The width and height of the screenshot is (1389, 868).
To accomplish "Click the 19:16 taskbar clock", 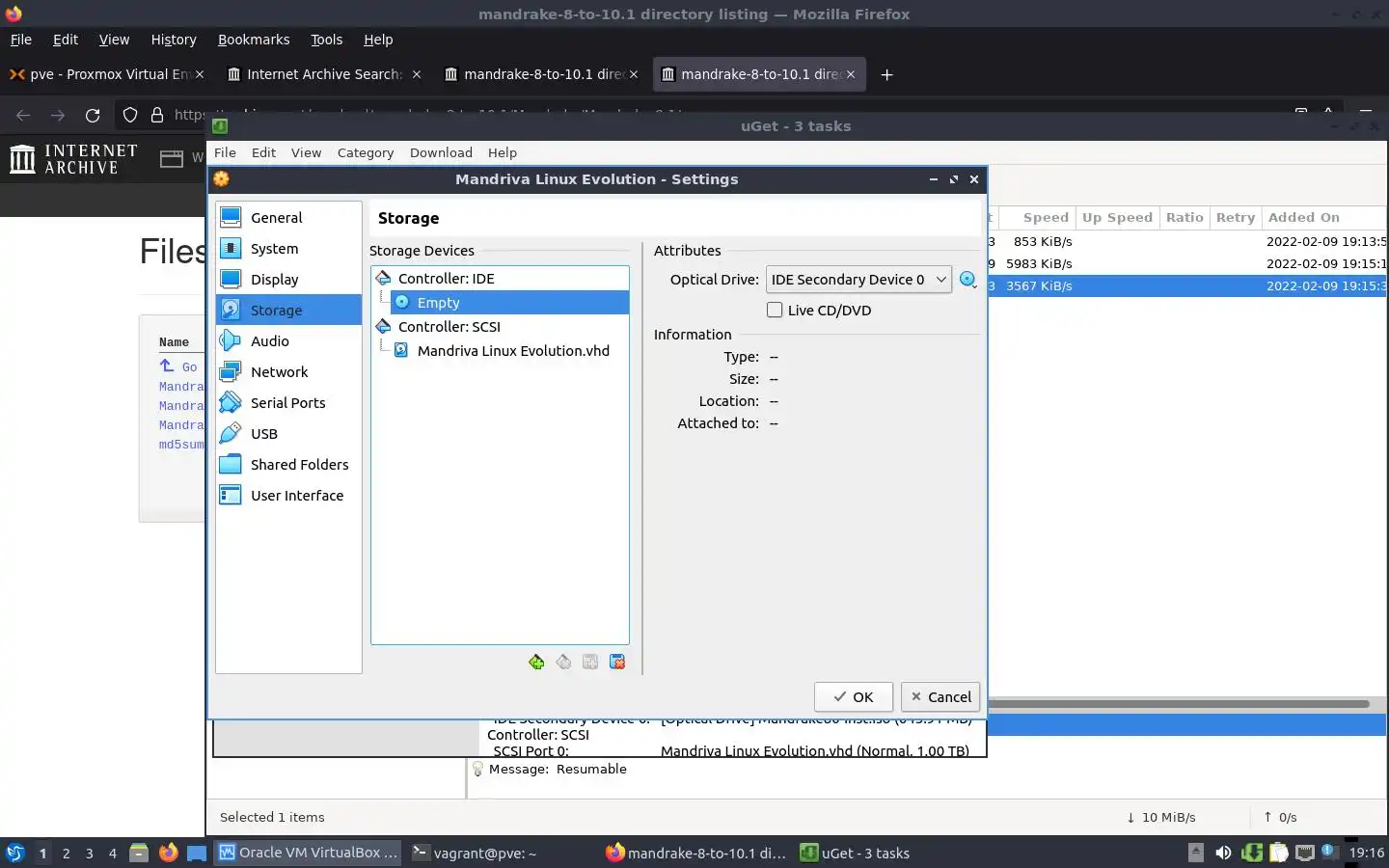I will [1366, 853].
